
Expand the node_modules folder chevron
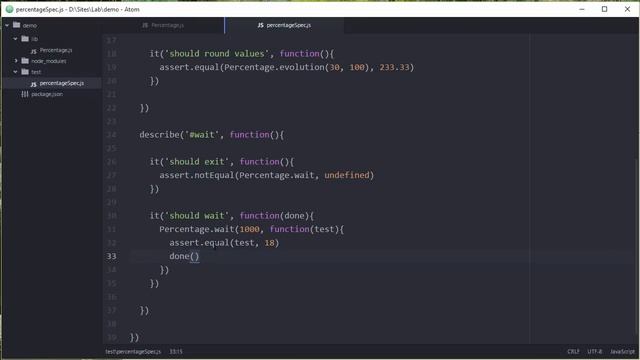click(x=16, y=61)
